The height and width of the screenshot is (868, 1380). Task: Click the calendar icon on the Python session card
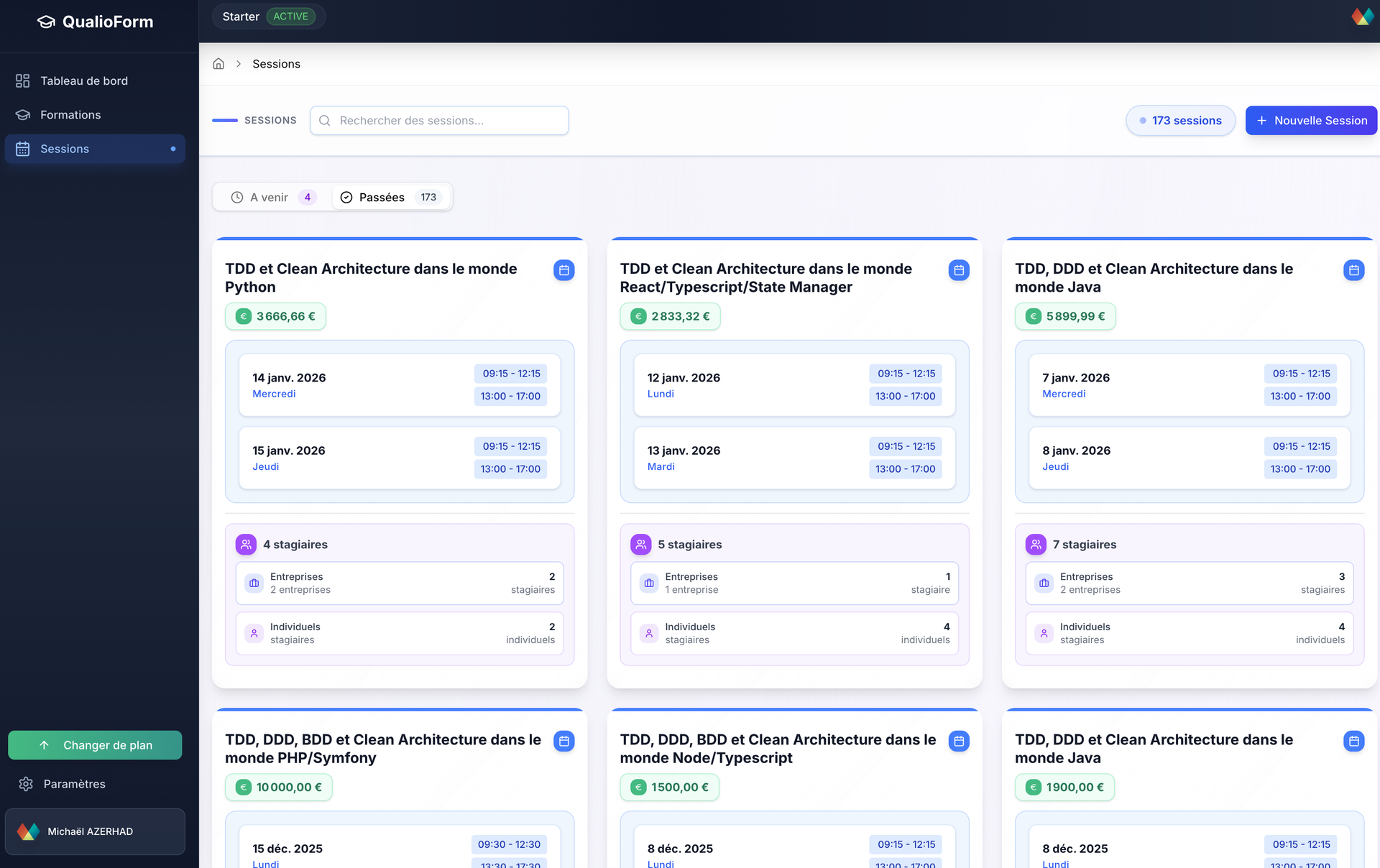coord(563,270)
